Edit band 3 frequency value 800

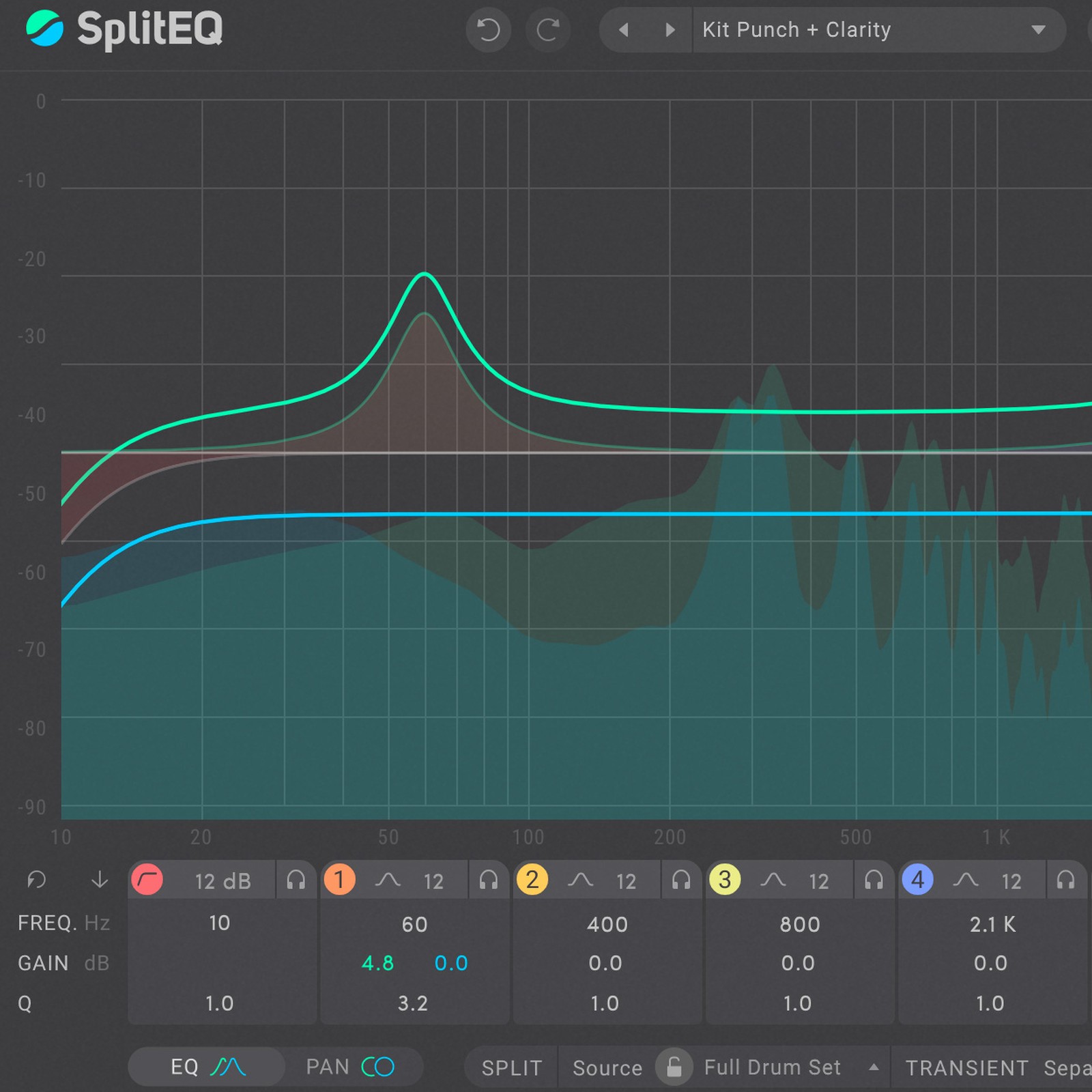[800, 924]
